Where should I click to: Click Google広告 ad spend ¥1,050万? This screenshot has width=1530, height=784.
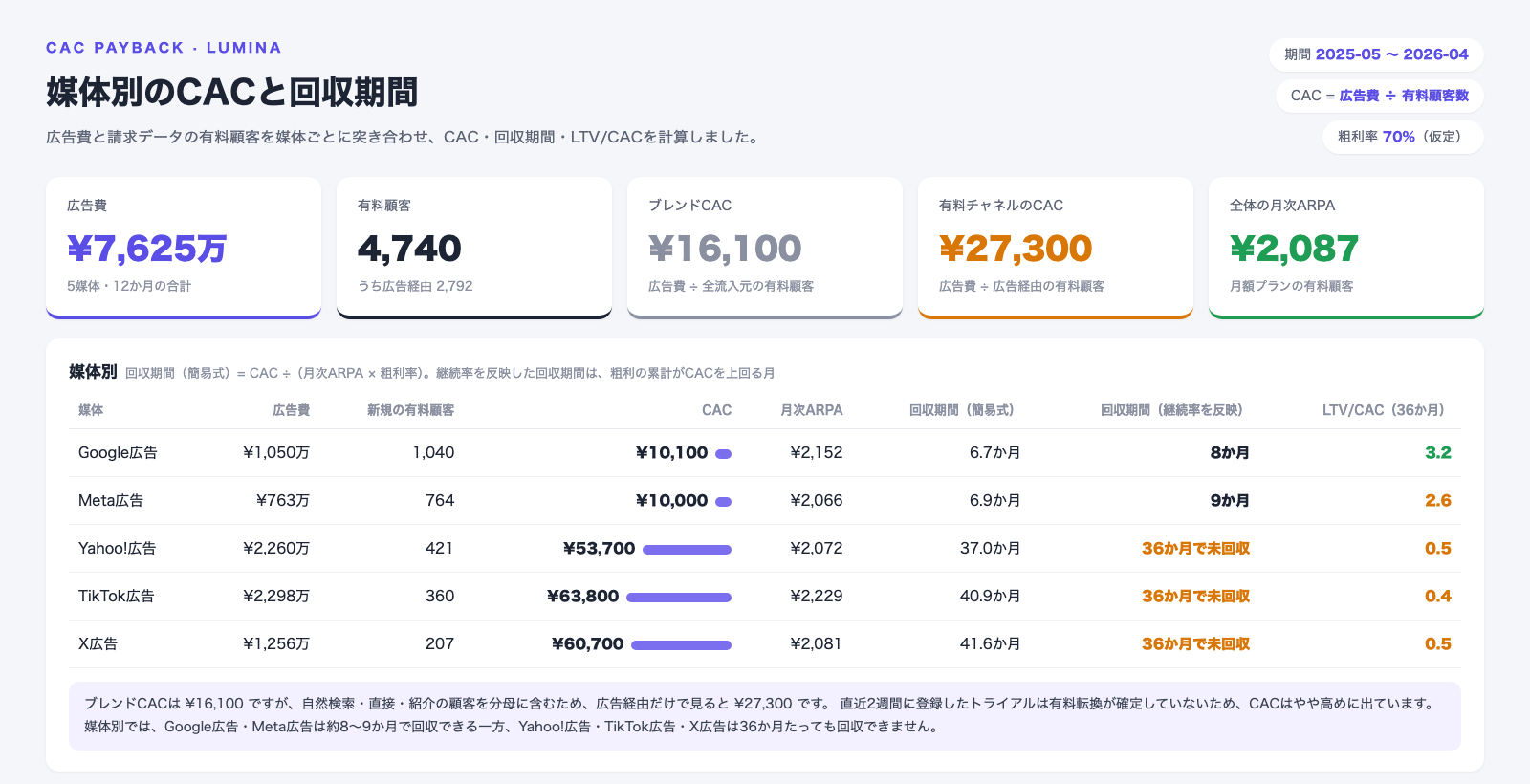[276, 453]
